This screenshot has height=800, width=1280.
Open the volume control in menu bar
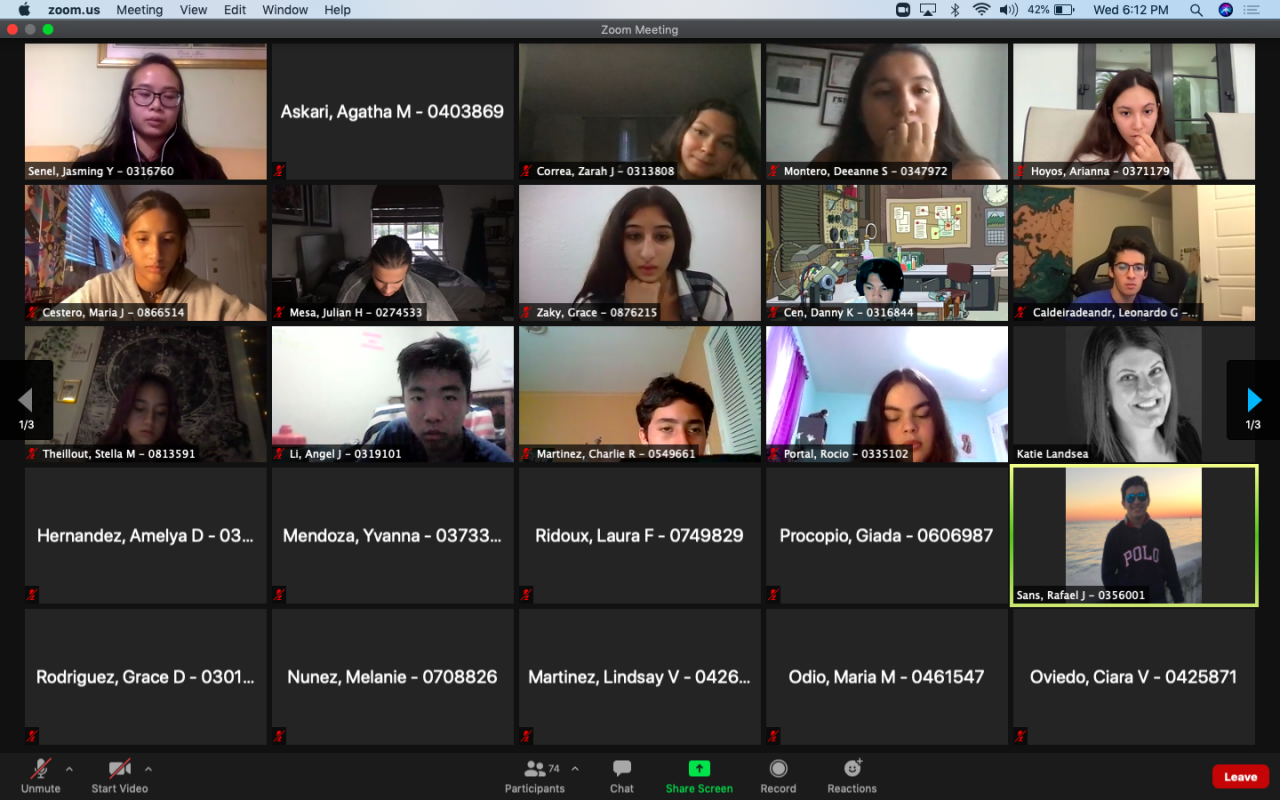tap(1008, 10)
